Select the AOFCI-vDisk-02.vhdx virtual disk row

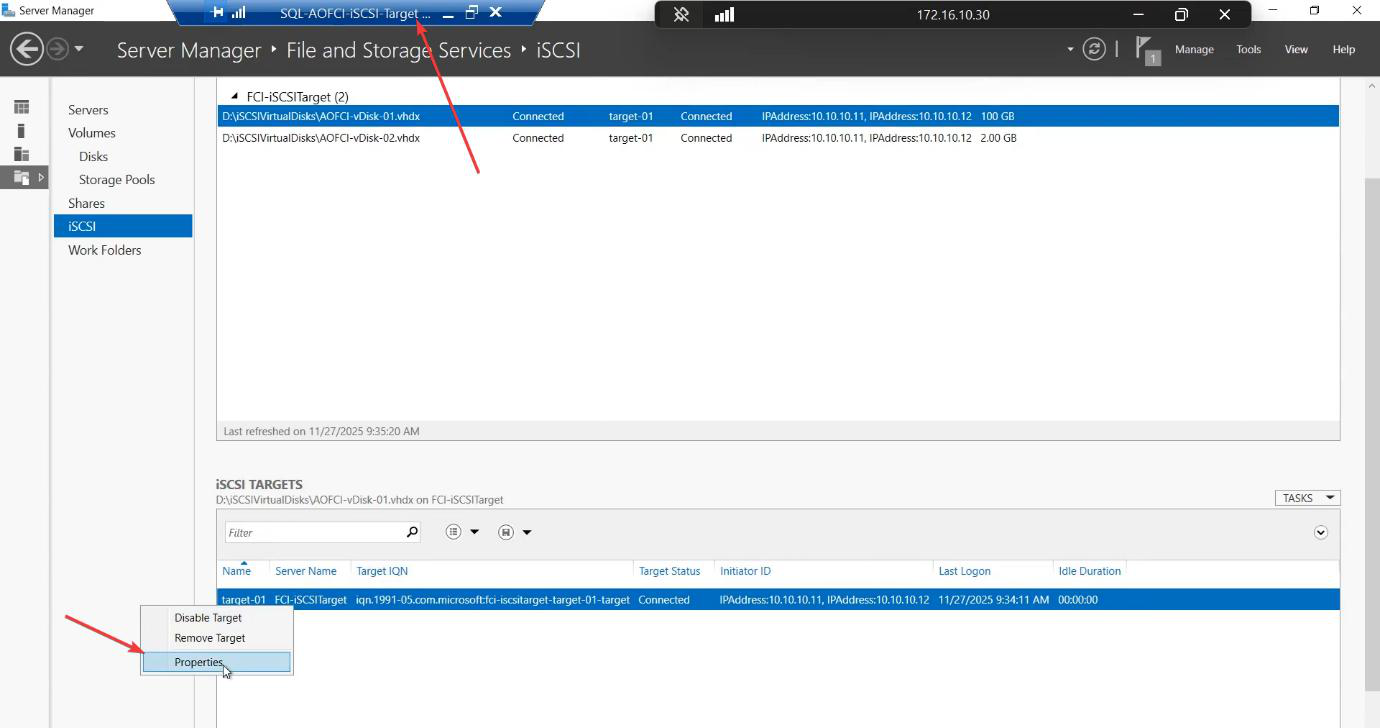778,138
